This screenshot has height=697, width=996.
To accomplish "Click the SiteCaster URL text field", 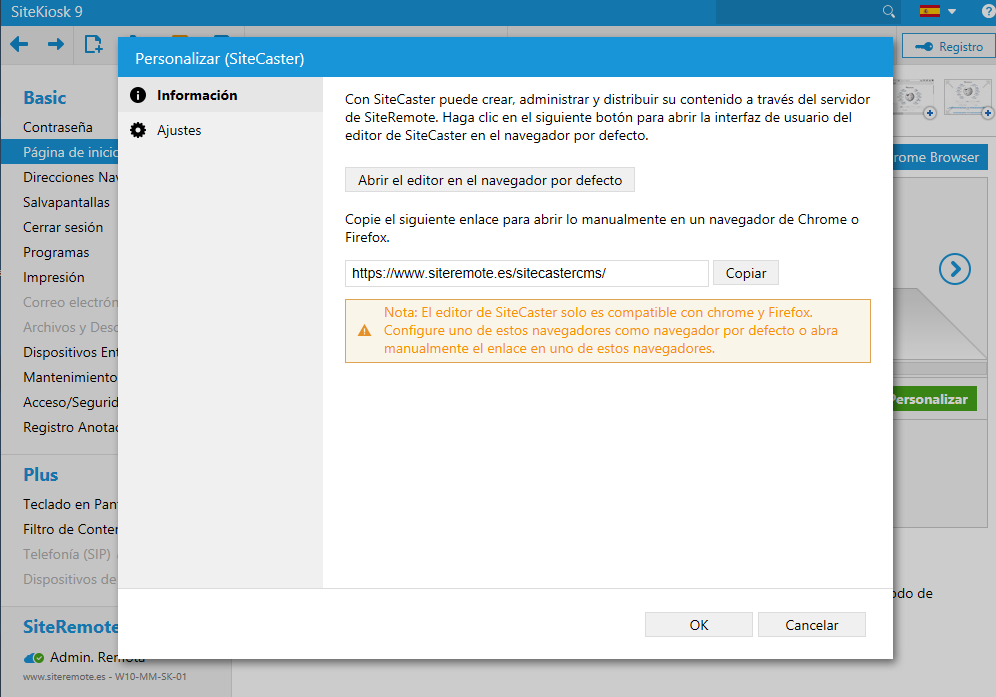I will 526,273.
